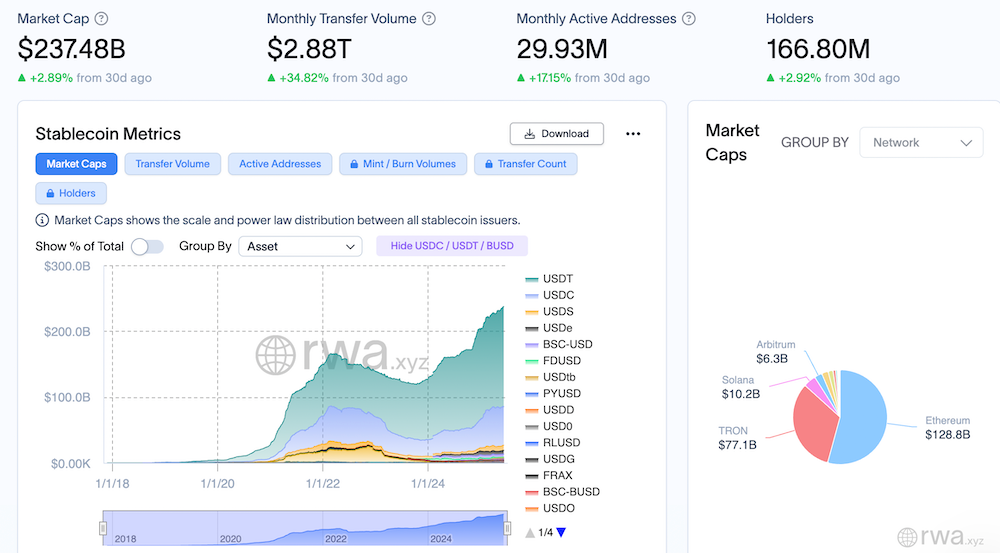
Task: Open the three-dot more options menu
Action: 632,134
